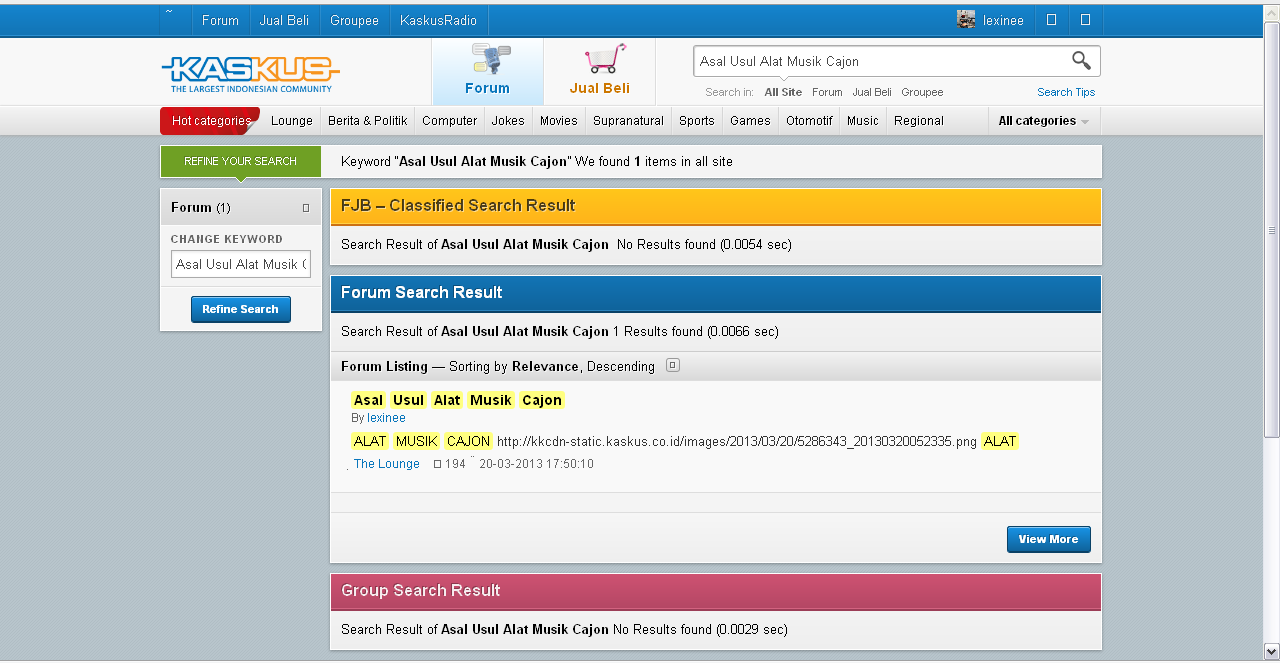The image size is (1280, 663).
Task: Open KaskusRadio in the top bar
Action: 438,20
